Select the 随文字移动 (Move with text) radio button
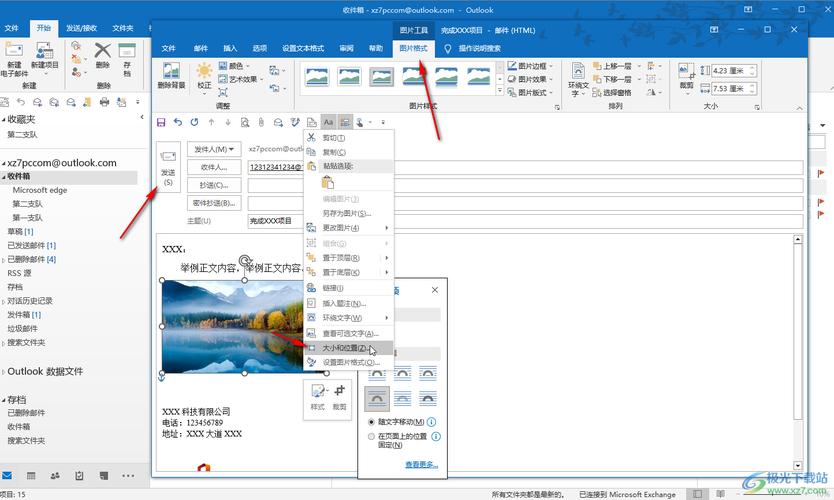 [371, 422]
